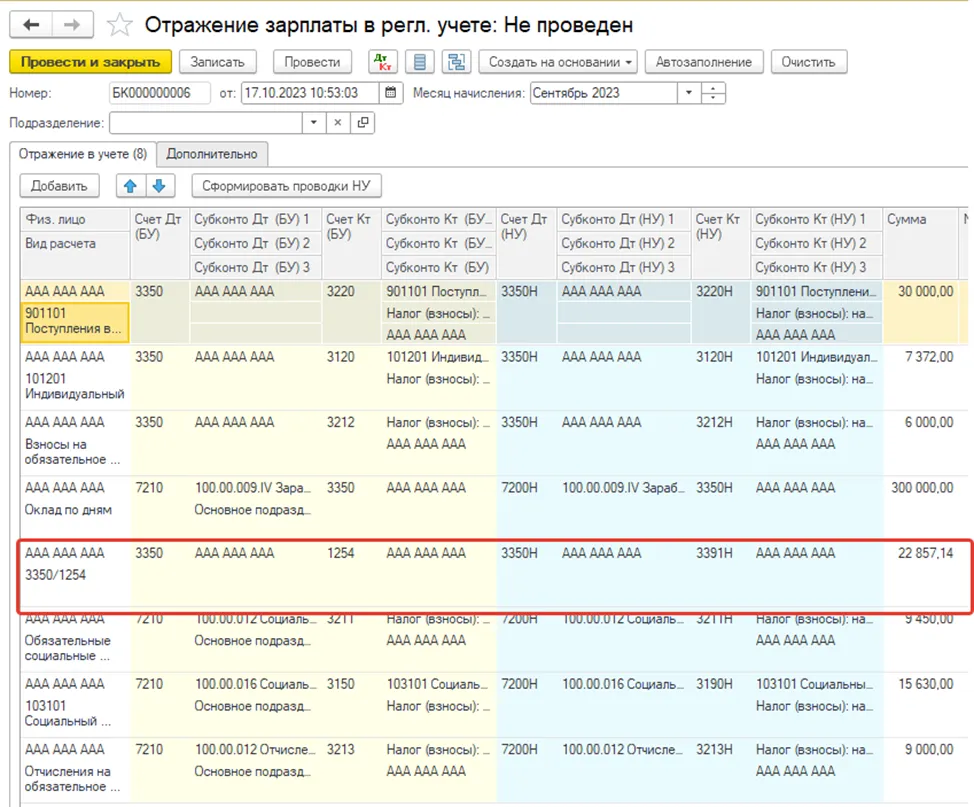Click the Сформировать проводки НУ button
Screen dimensions: 974x807
point(286,186)
